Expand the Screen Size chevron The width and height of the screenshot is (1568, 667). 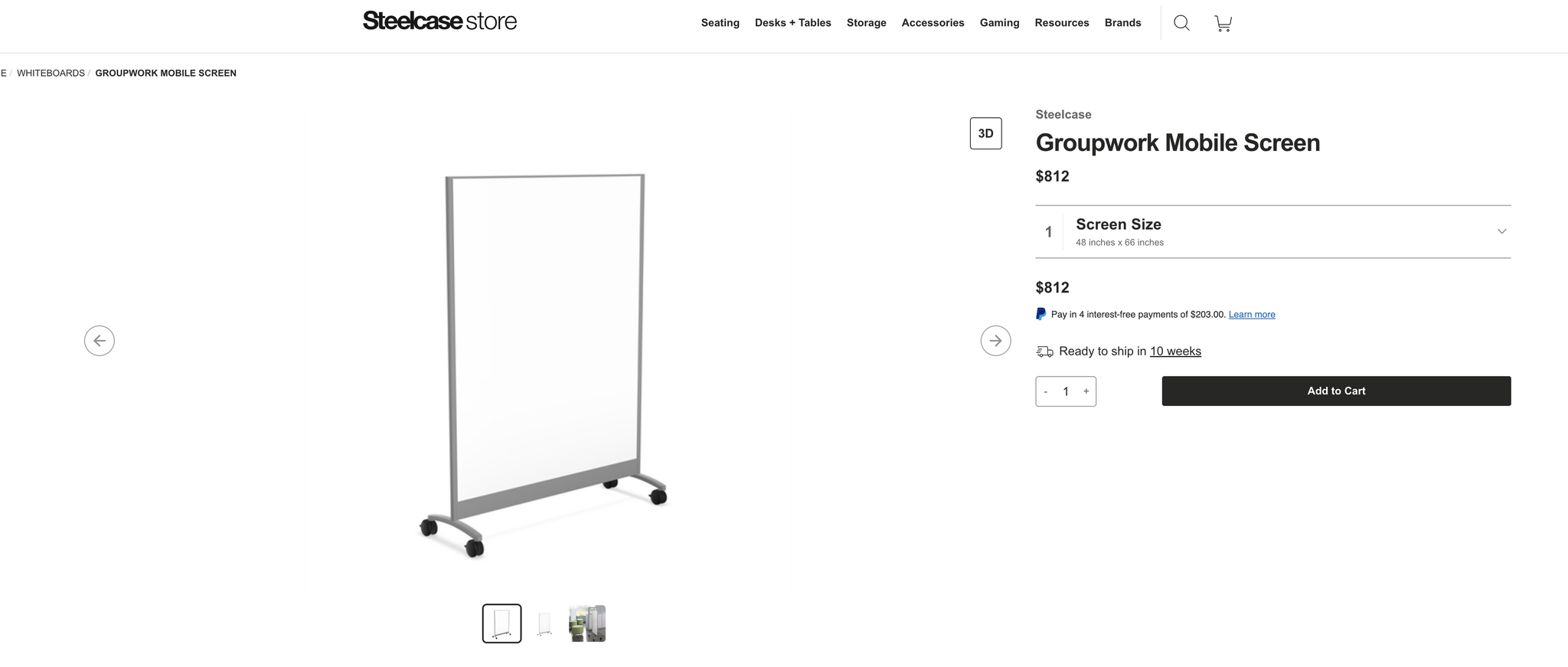pyautogui.click(x=1501, y=231)
